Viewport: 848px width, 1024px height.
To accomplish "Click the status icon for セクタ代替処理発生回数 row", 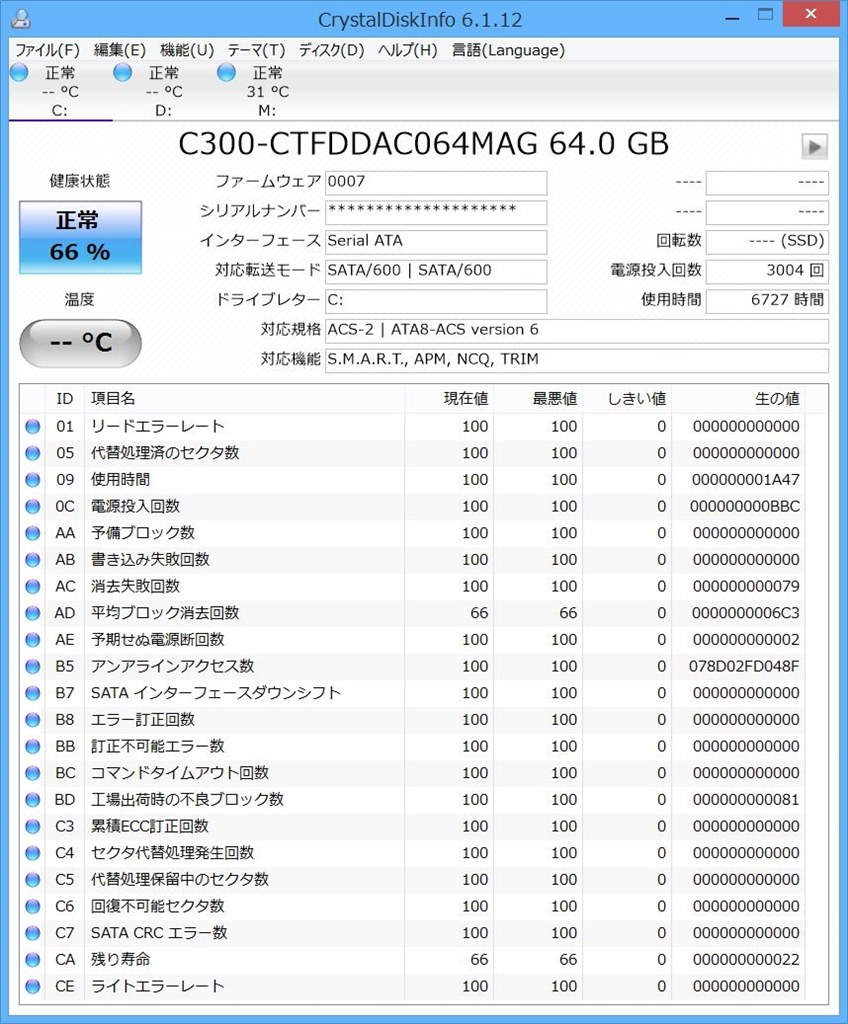I will 33,853.
